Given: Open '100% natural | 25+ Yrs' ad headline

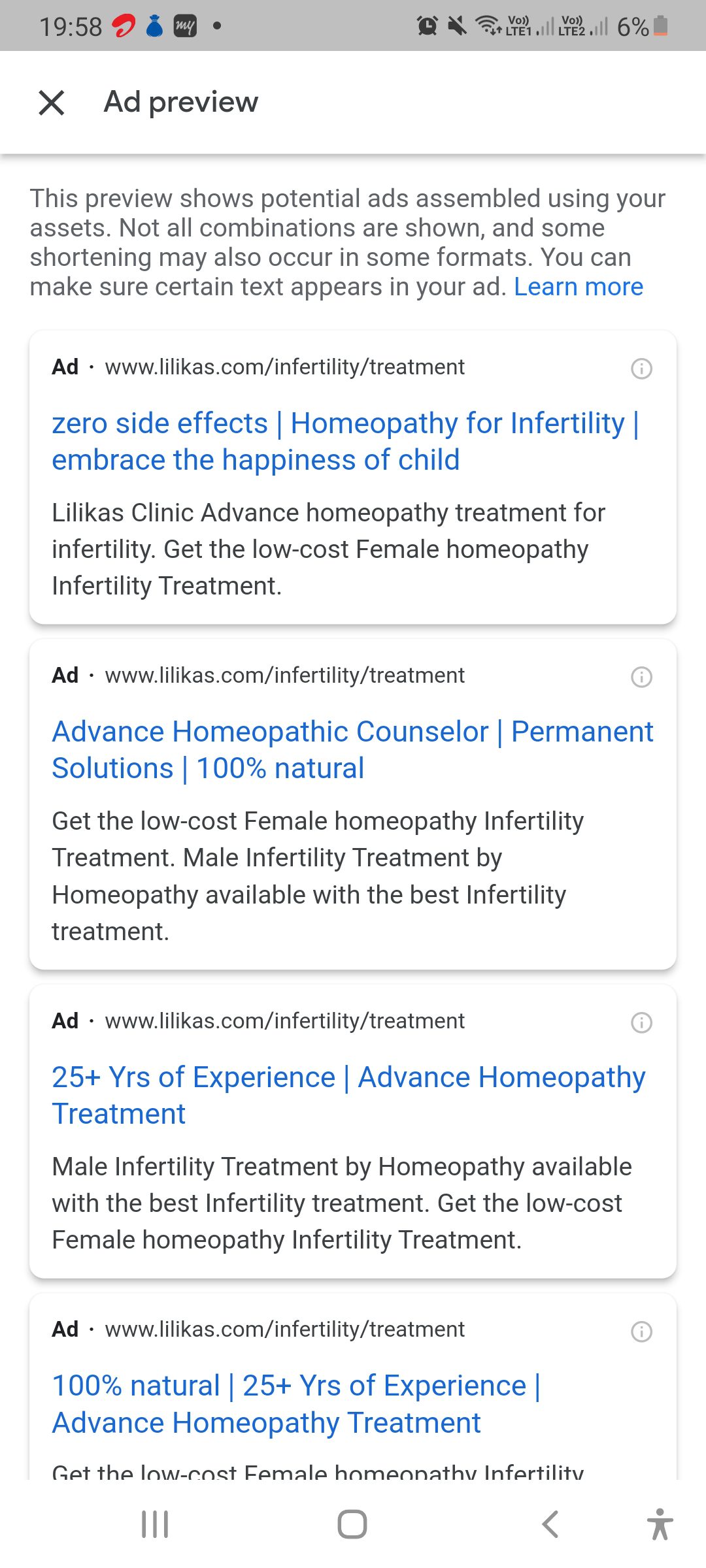Looking at the screenshot, I should pos(296,1403).
